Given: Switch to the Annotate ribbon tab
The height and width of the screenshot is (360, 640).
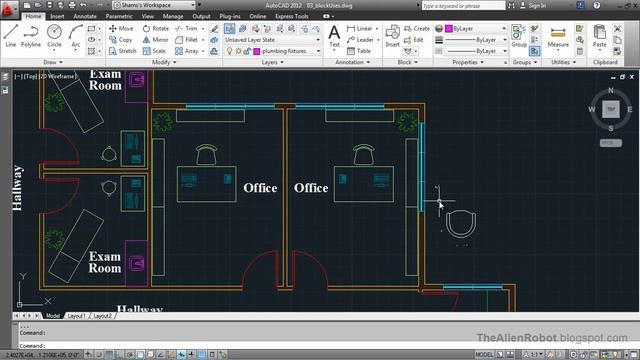Looking at the screenshot, I should 85,16.
